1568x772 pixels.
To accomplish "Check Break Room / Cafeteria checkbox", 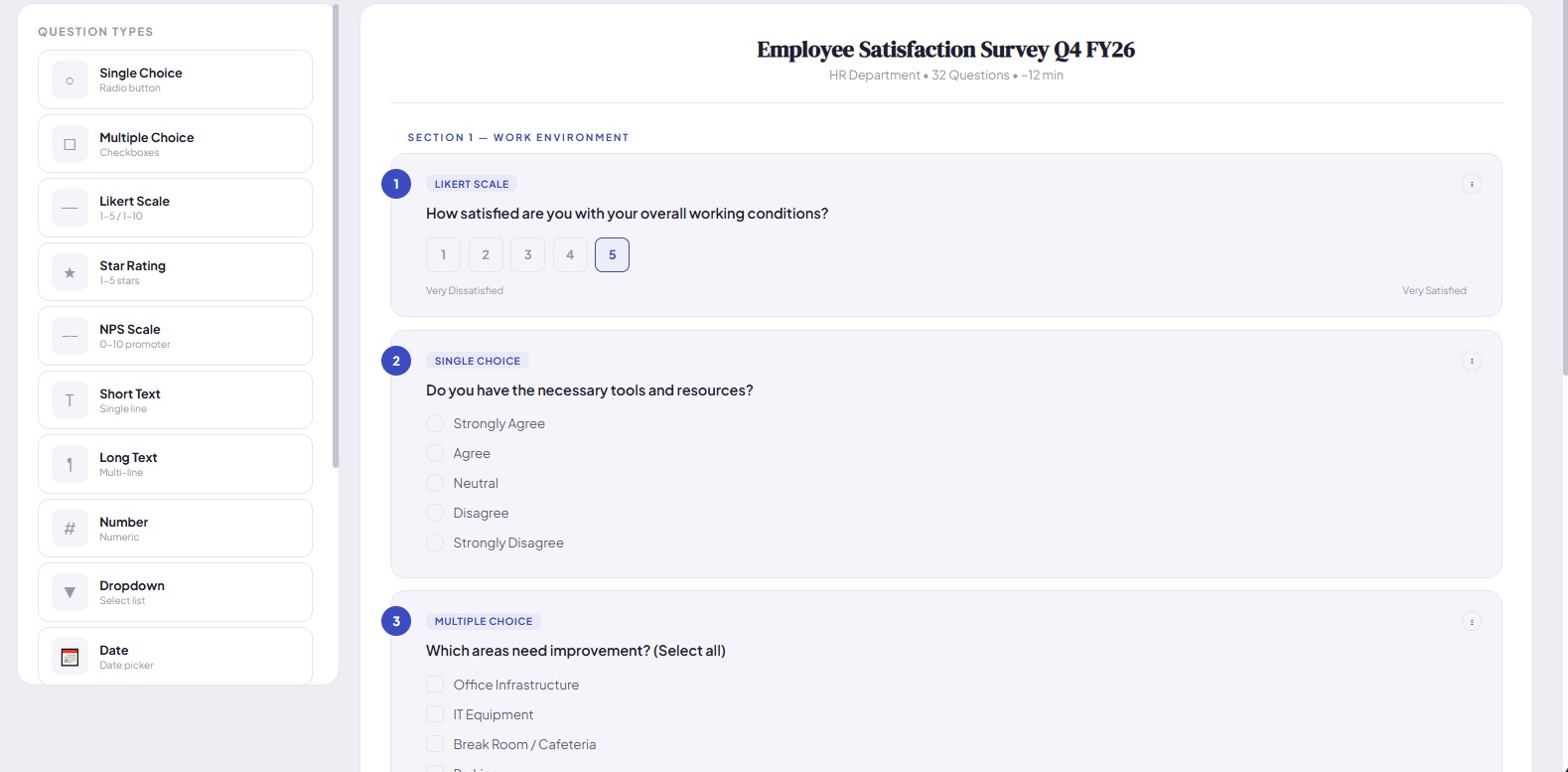I will 435,744.
